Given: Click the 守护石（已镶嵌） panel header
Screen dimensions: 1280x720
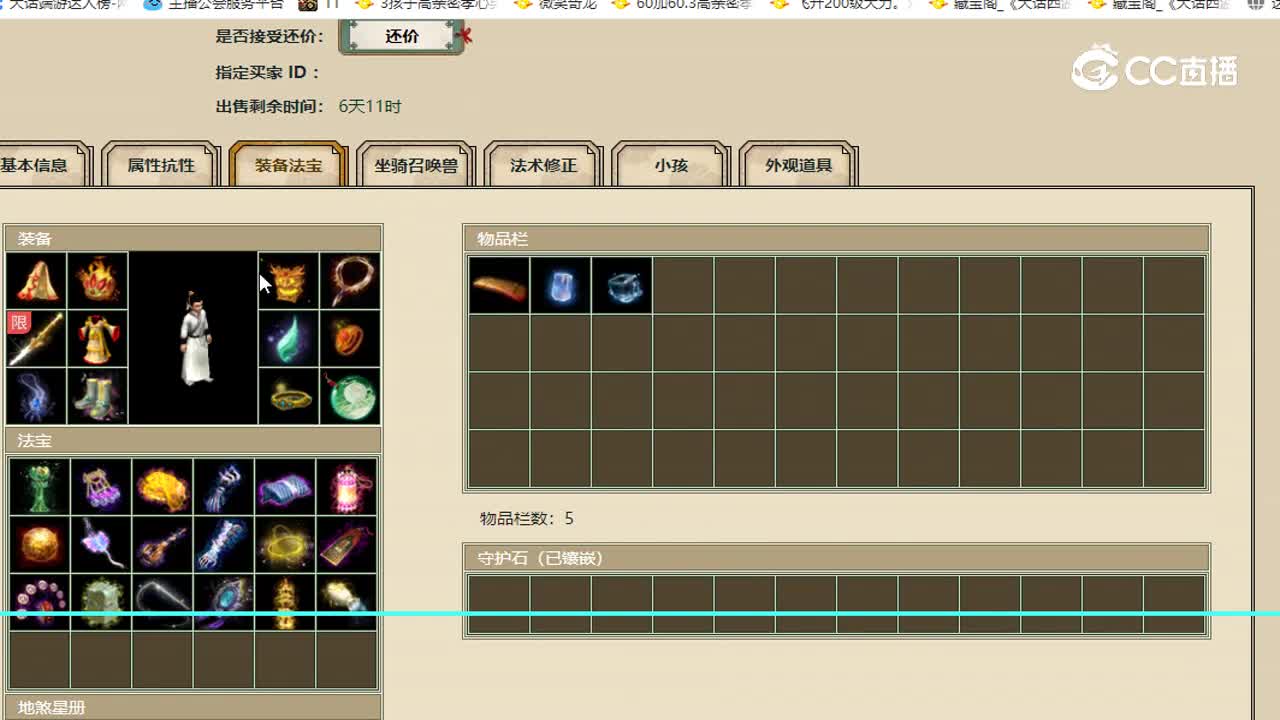Looking at the screenshot, I should [x=836, y=558].
